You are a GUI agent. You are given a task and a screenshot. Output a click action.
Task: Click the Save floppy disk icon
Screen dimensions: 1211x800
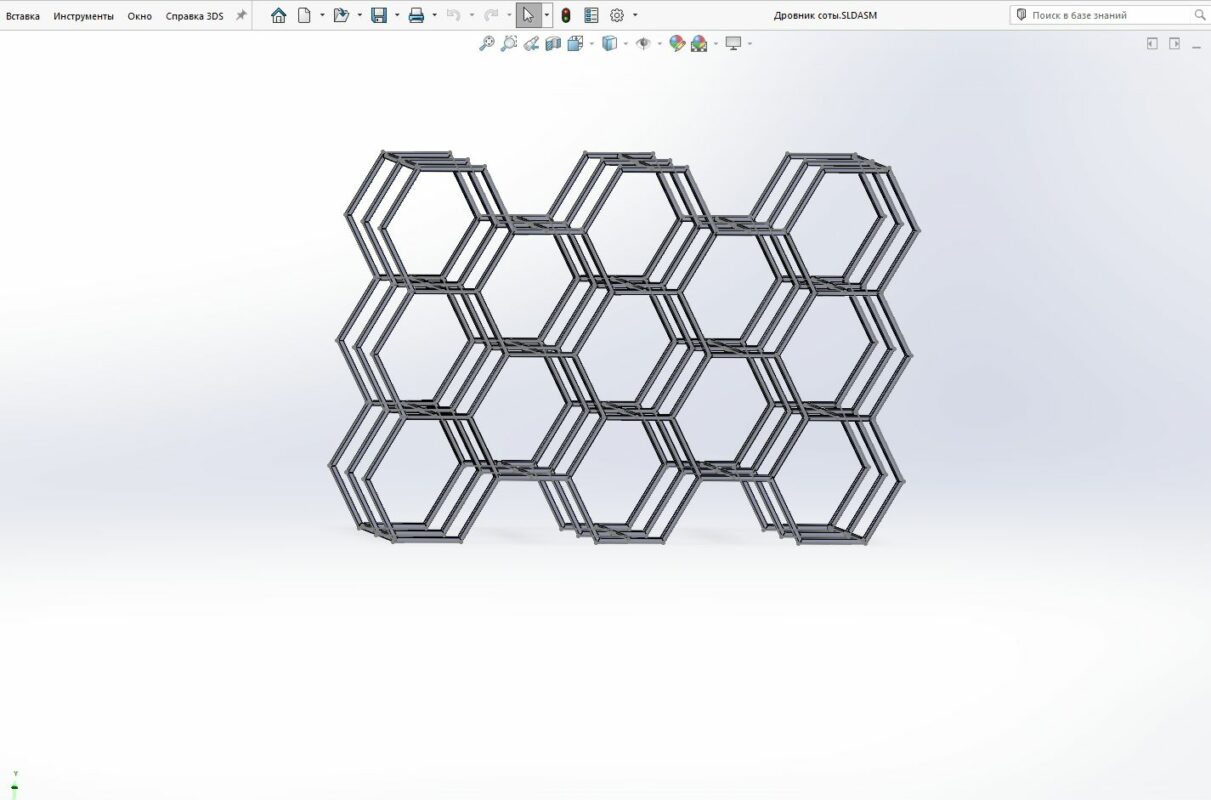pos(379,15)
